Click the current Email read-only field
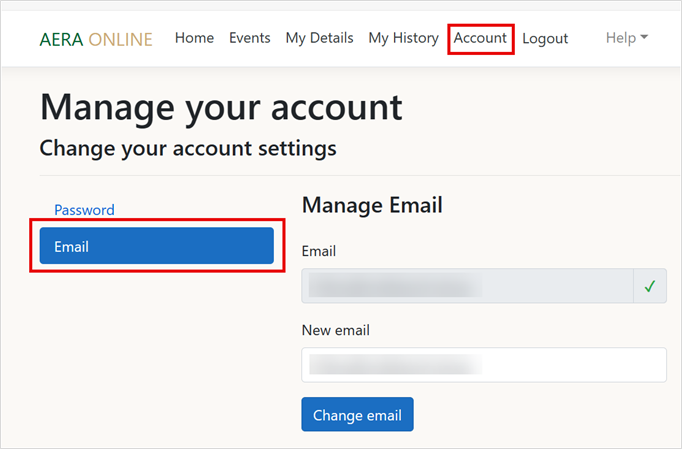 (467, 286)
